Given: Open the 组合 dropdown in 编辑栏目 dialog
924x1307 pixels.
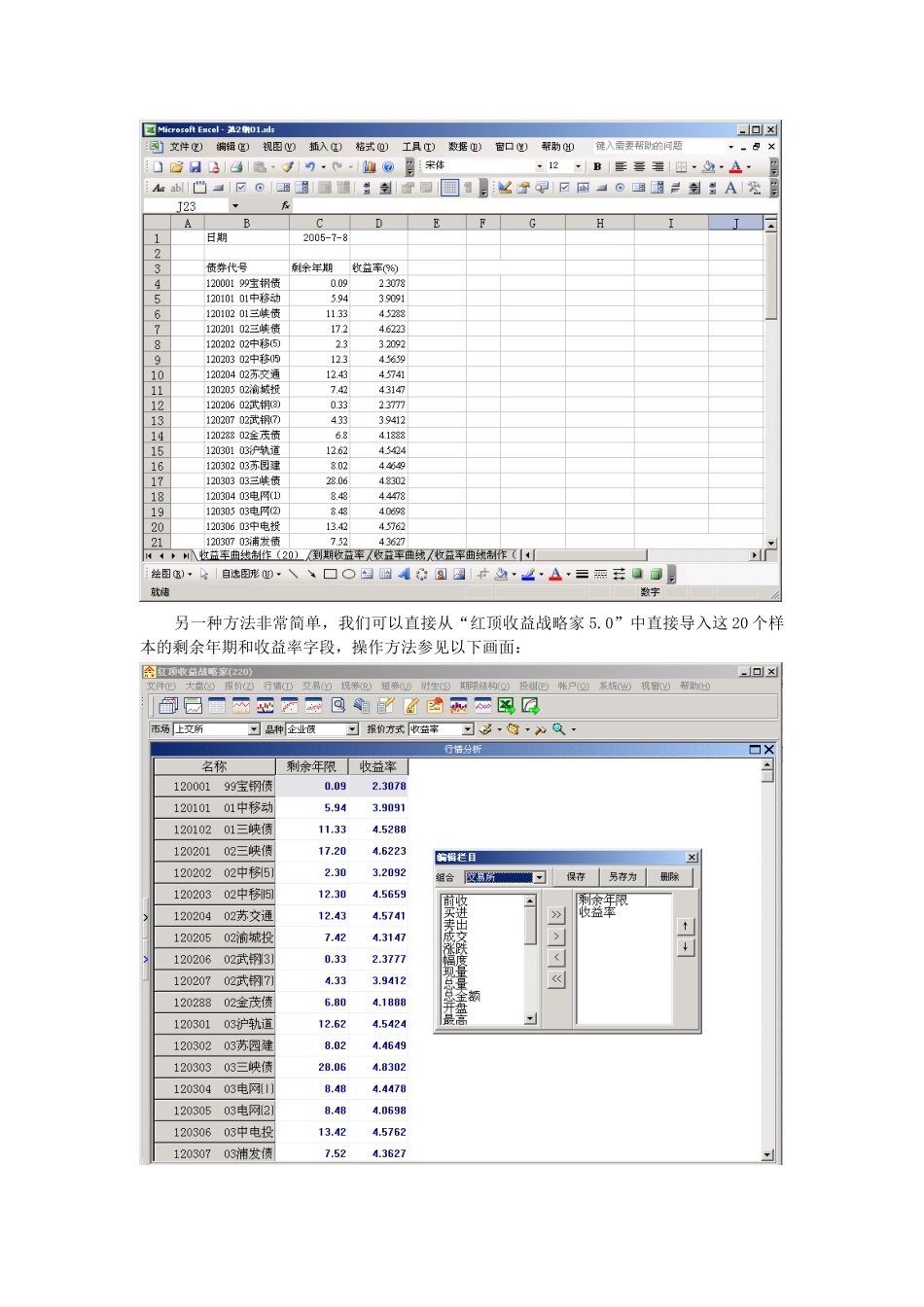Looking at the screenshot, I should tap(539, 877).
